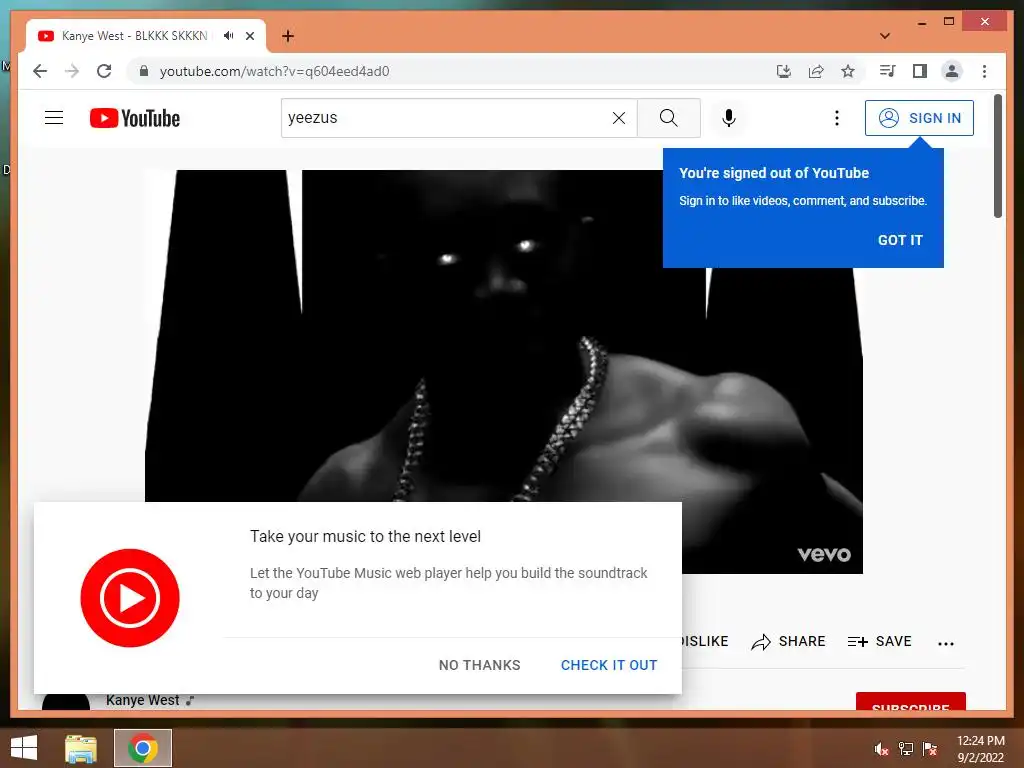Open File Explorer from taskbar
Viewport: 1024px width, 768px height.
[x=81, y=748]
